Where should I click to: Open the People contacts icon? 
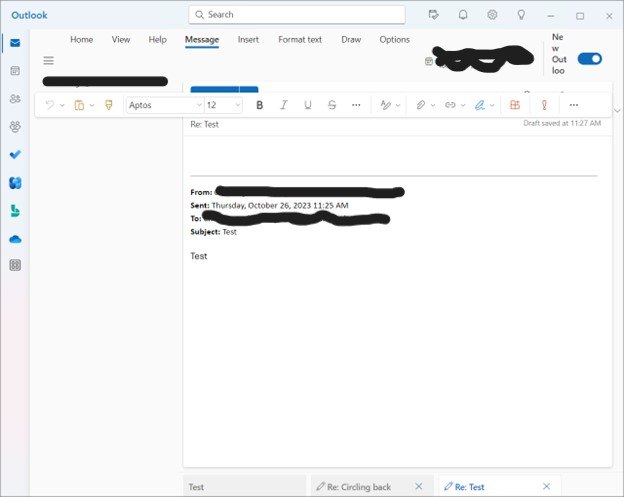pyautogui.click(x=15, y=99)
